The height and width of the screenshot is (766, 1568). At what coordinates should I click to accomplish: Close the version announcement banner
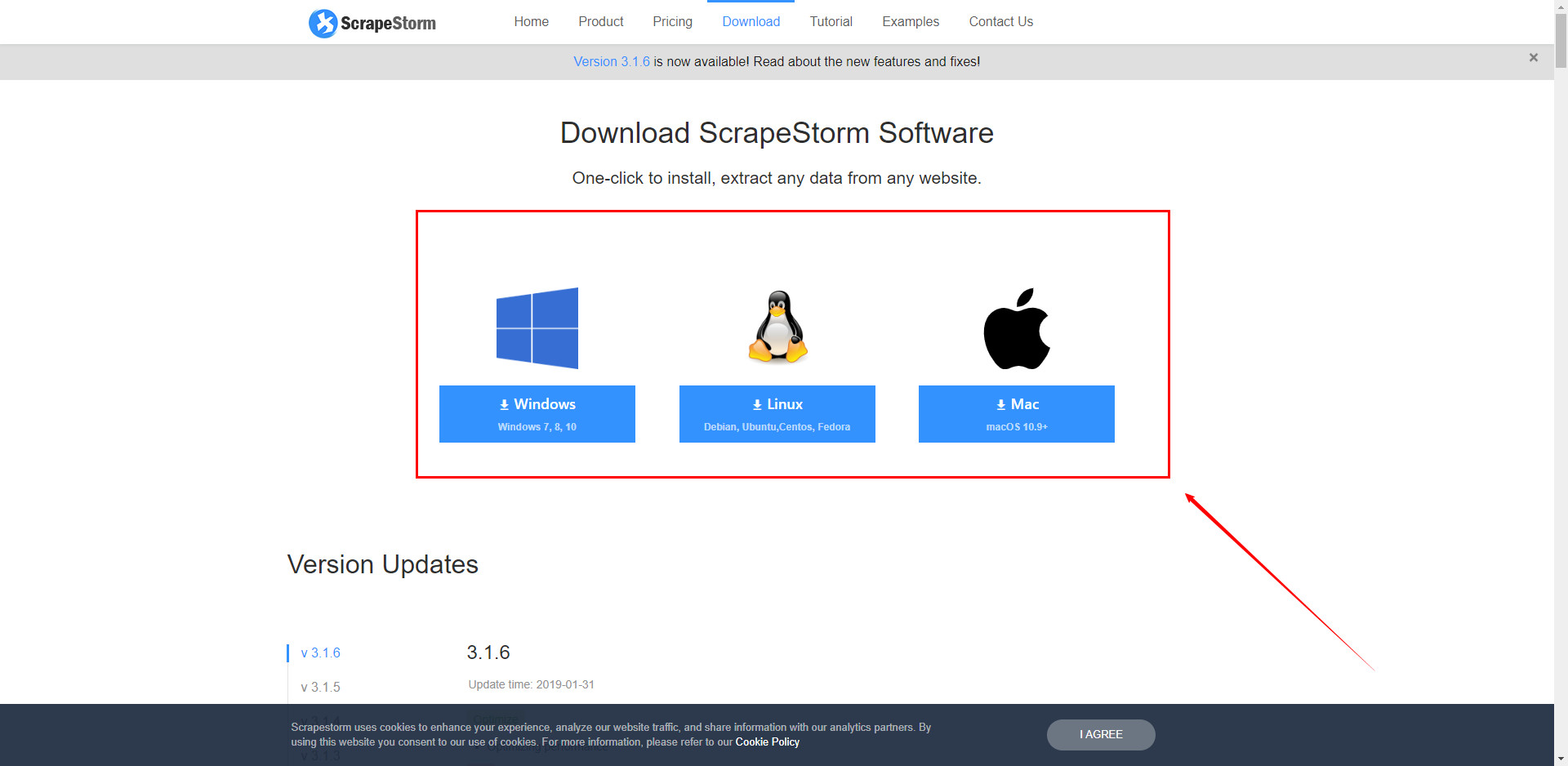coord(1534,57)
